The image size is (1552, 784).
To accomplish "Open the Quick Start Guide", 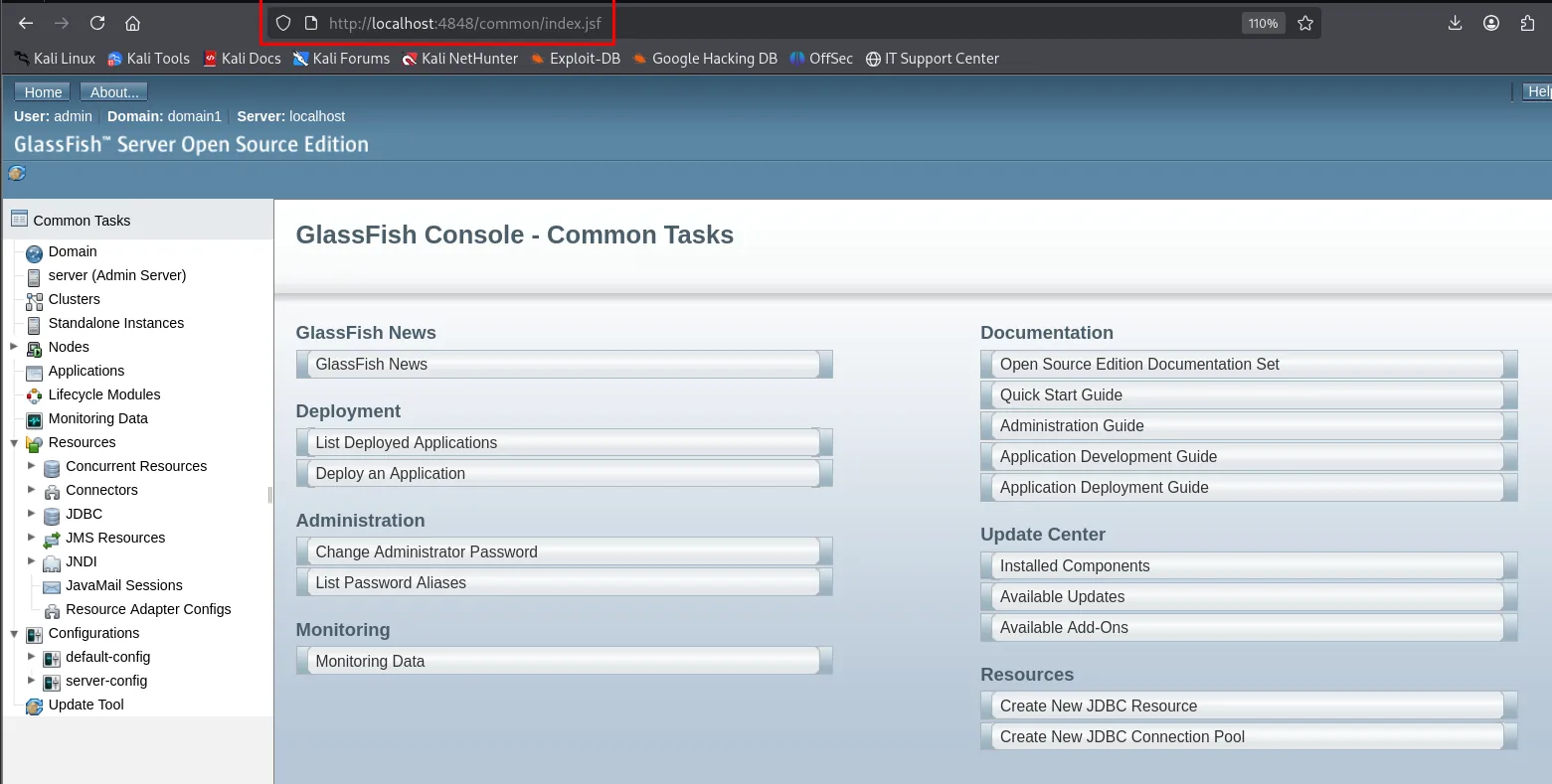I will coord(1249,395).
